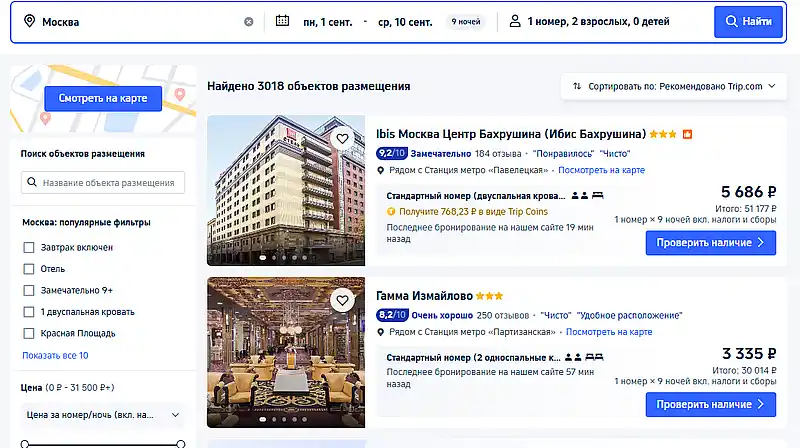Screen dimensions: 800x448
Task: Click the two-guests icon in Ibis room row
Action: click(x=580, y=195)
